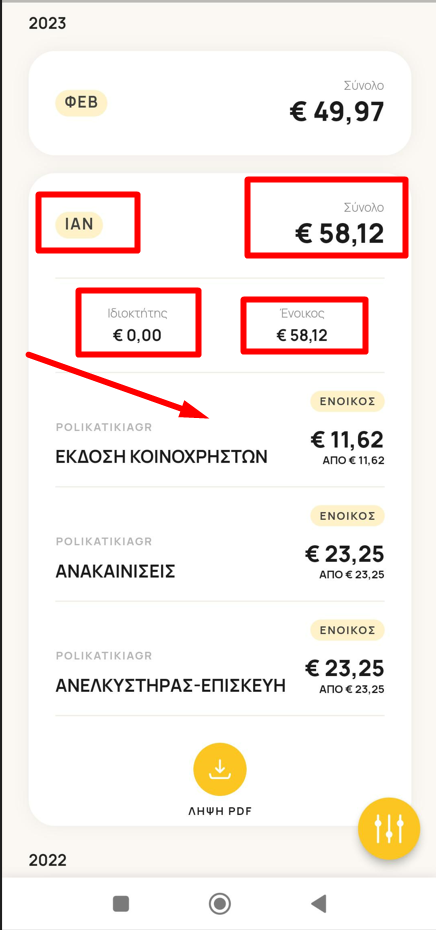Image resolution: width=436 pixels, height=930 pixels.
Task: Select the Ένοικος € 58,12 amount
Action: [x=303, y=336]
